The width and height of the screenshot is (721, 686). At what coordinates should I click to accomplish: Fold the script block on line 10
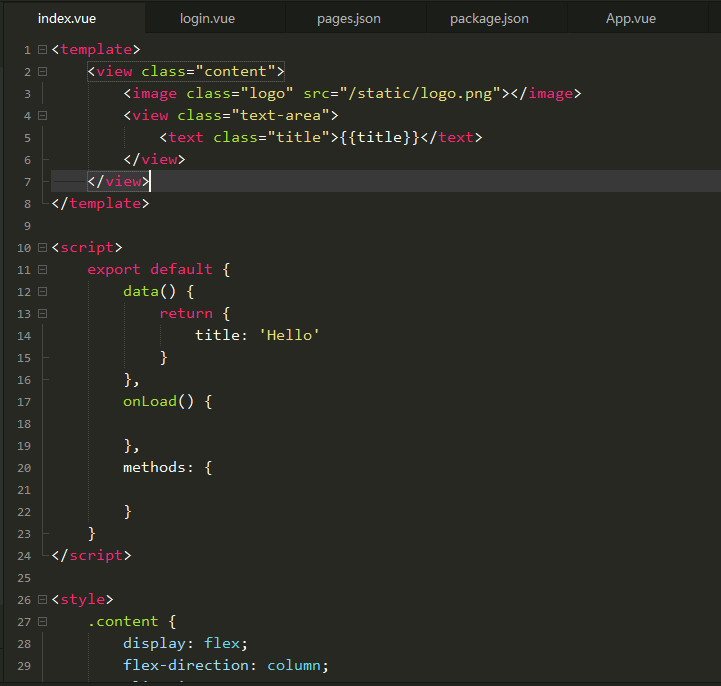(x=42, y=247)
